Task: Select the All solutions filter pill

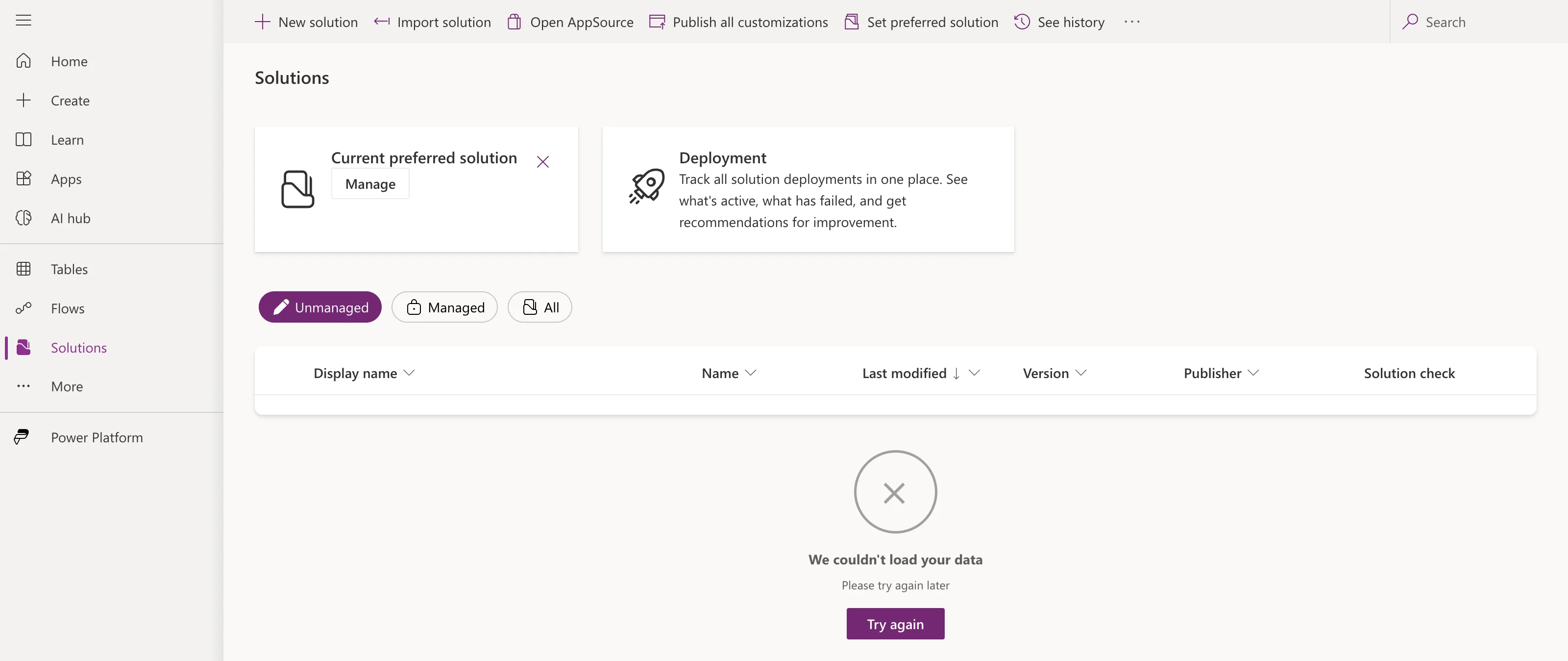Action: [540, 307]
